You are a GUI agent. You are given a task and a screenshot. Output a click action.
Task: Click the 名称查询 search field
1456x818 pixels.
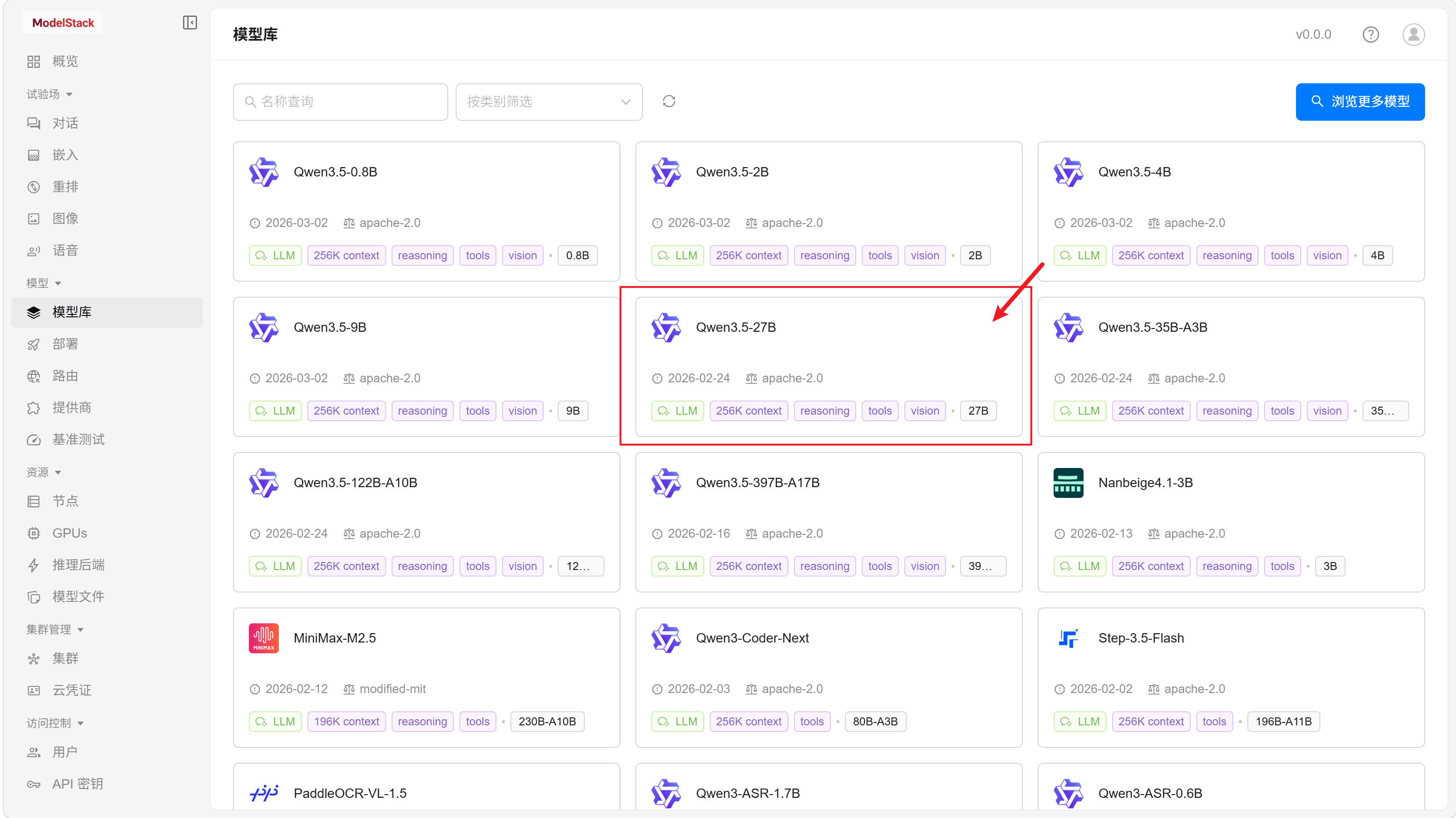[x=340, y=102]
